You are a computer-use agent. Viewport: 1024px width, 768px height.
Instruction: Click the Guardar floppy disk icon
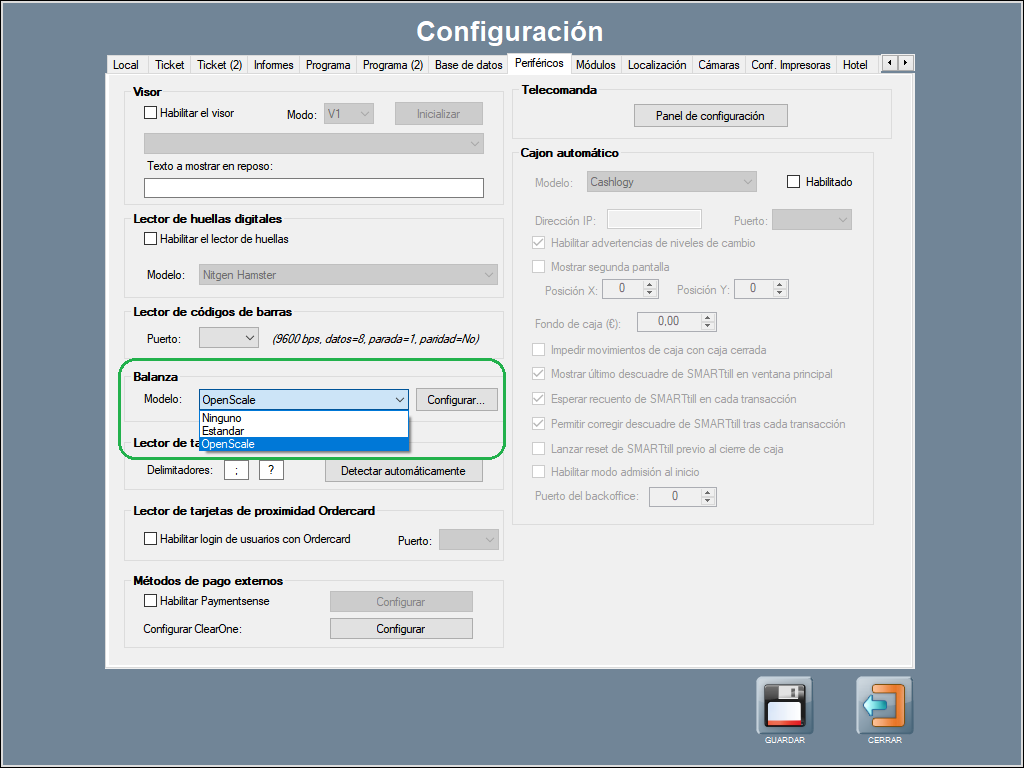tap(784, 706)
